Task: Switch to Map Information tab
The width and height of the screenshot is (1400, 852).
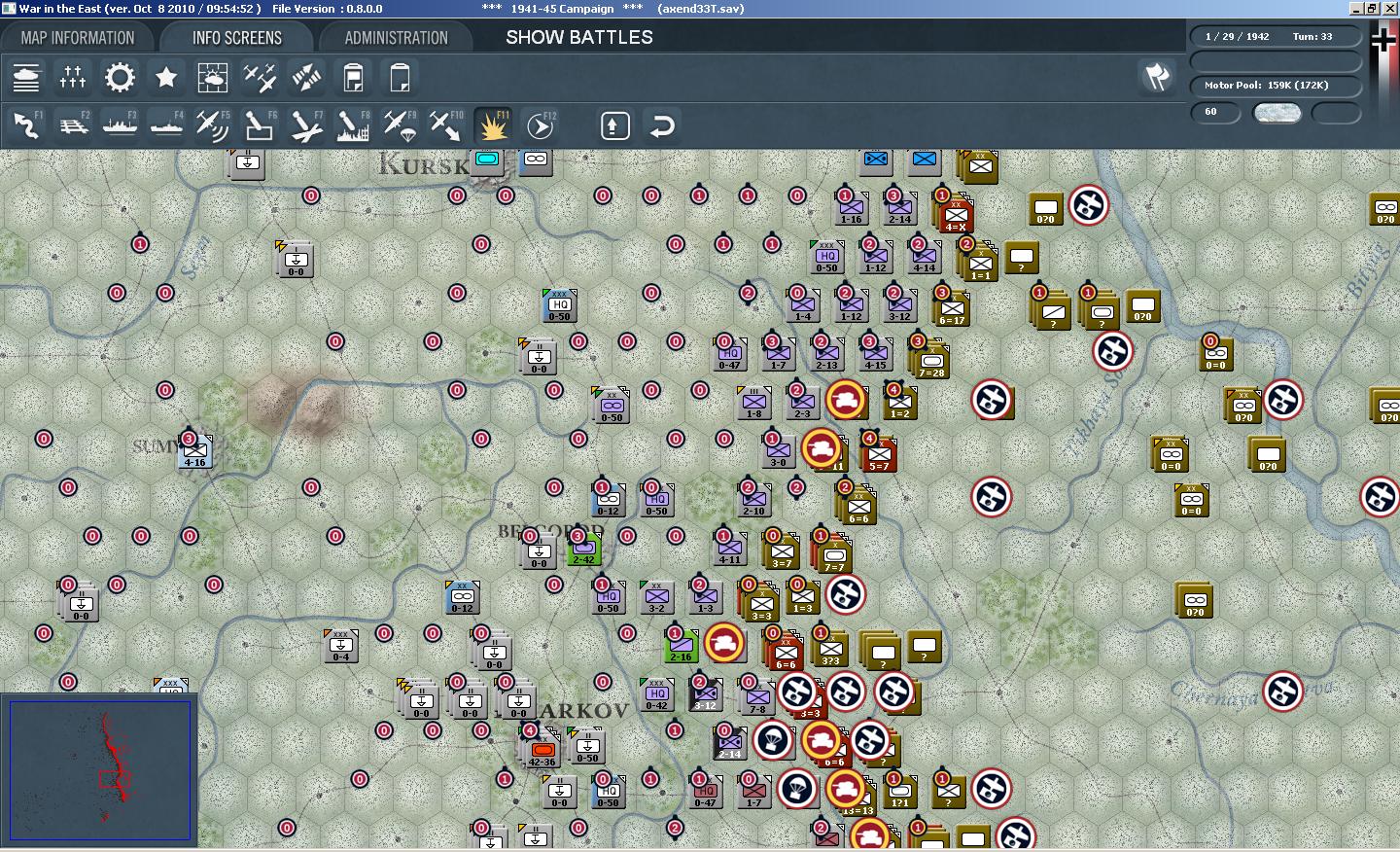Action: [78, 38]
